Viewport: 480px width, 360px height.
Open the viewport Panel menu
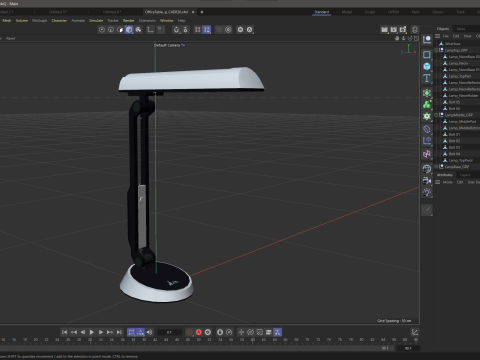11,38
